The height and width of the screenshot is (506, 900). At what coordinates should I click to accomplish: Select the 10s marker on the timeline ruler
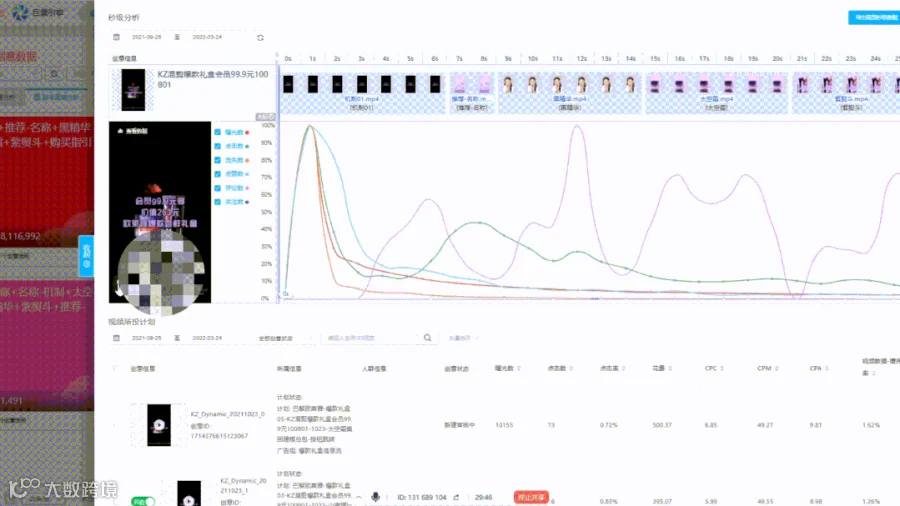tap(533, 59)
